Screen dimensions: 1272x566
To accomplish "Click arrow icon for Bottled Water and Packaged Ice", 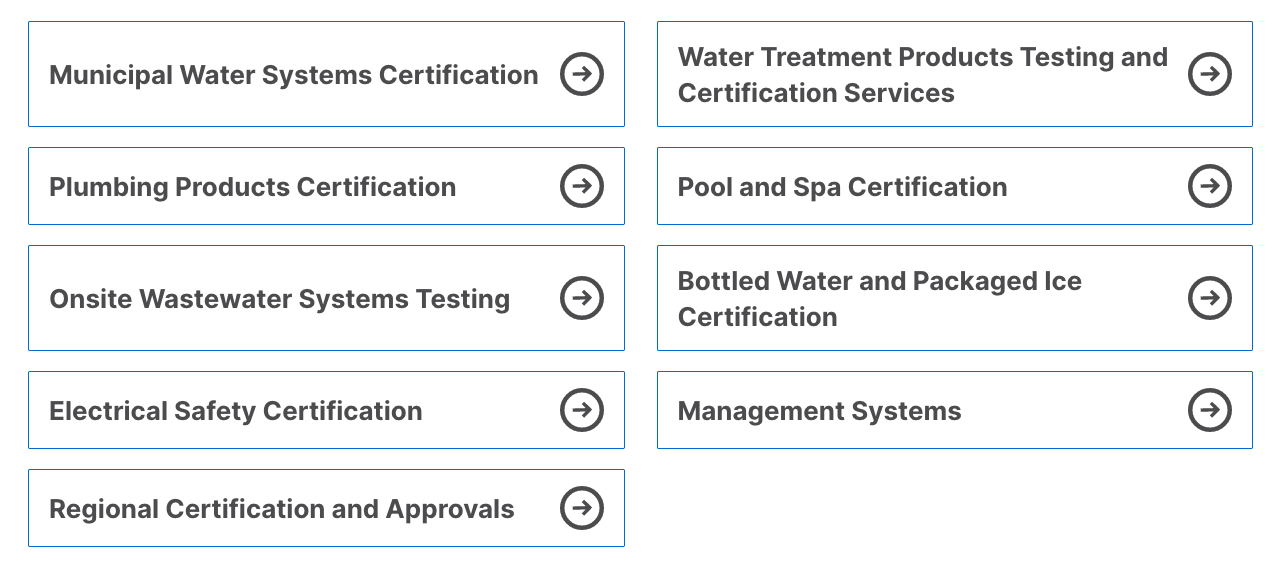I will tap(1210, 298).
